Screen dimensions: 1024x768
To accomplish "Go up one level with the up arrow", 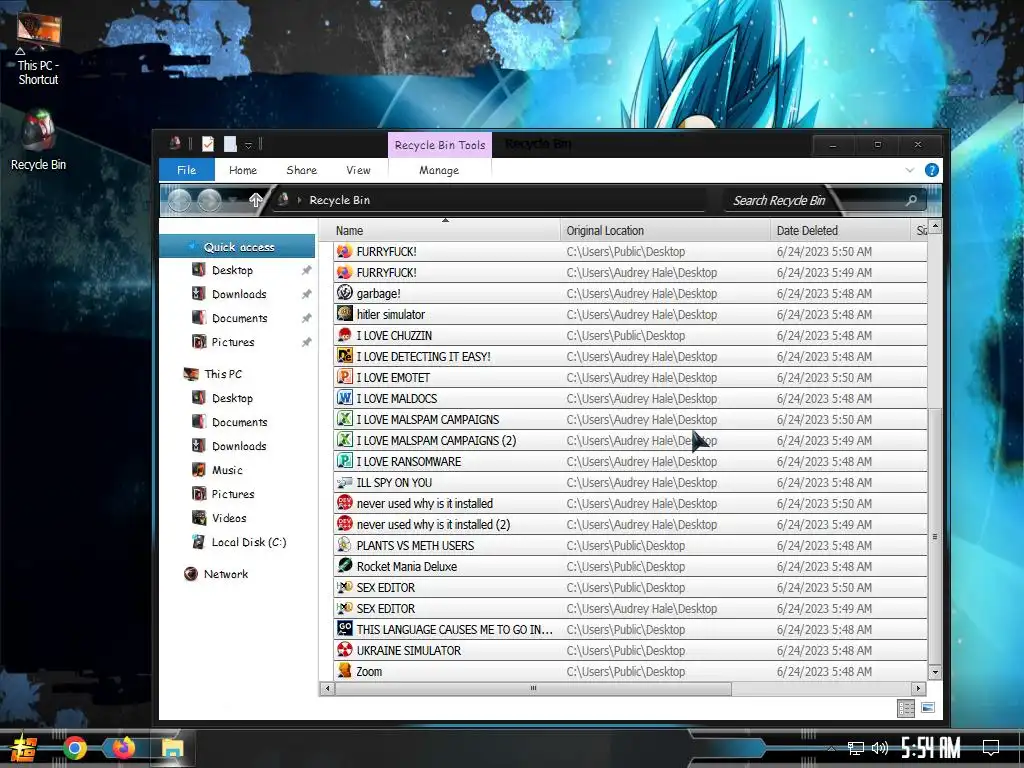I will coord(256,200).
